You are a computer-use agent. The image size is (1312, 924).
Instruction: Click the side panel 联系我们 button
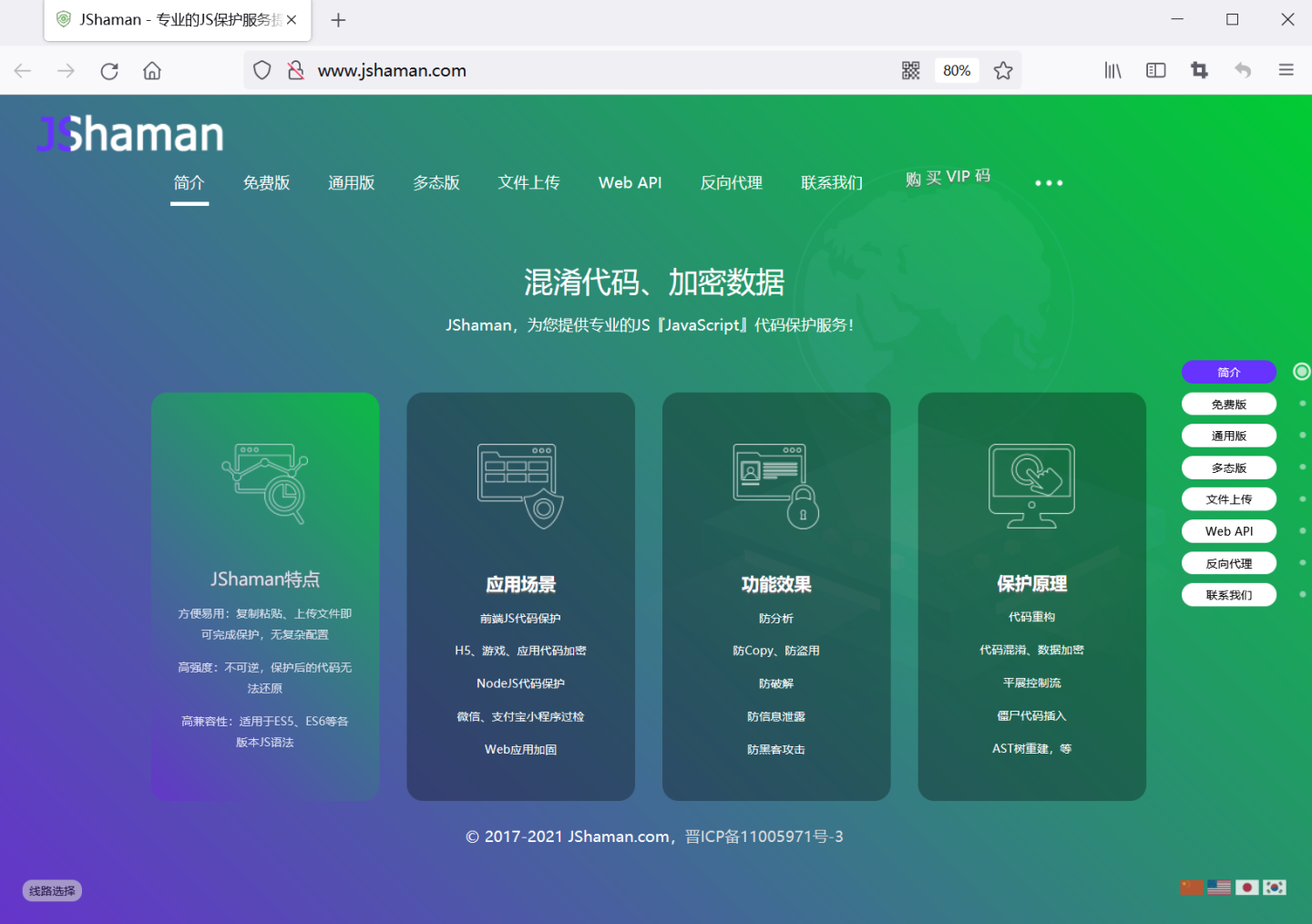pos(1229,595)
